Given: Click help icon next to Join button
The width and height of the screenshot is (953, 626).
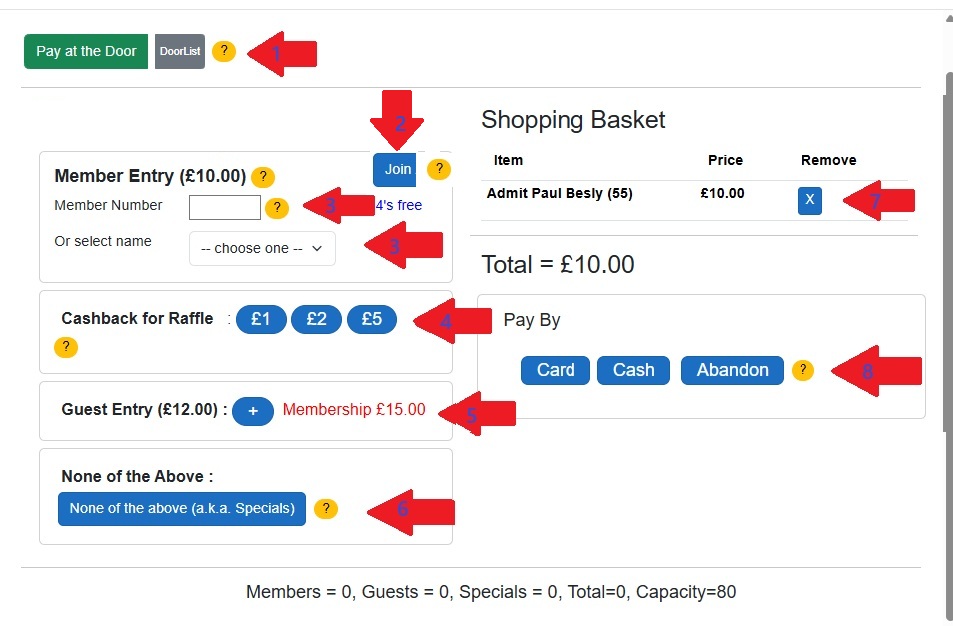Looking at the screenshot, I should [438, 169].
